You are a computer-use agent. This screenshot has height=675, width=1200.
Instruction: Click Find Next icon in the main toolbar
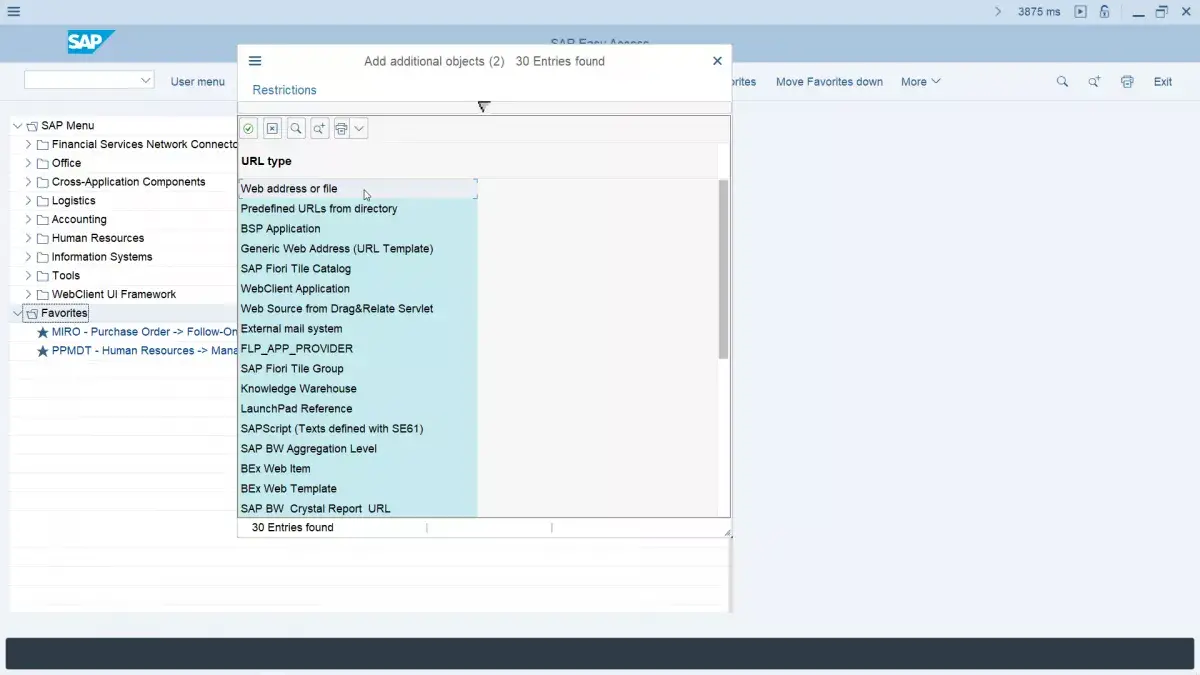(x=1094, y=82)
